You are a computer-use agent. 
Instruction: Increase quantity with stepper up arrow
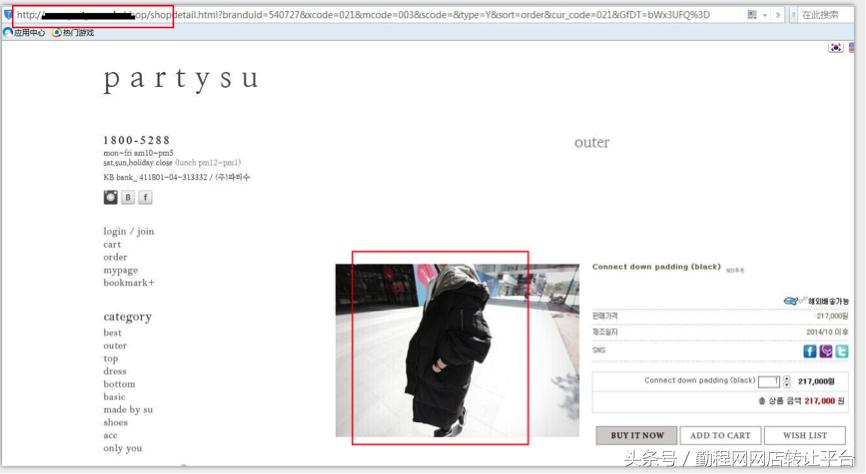coord(787,378)
